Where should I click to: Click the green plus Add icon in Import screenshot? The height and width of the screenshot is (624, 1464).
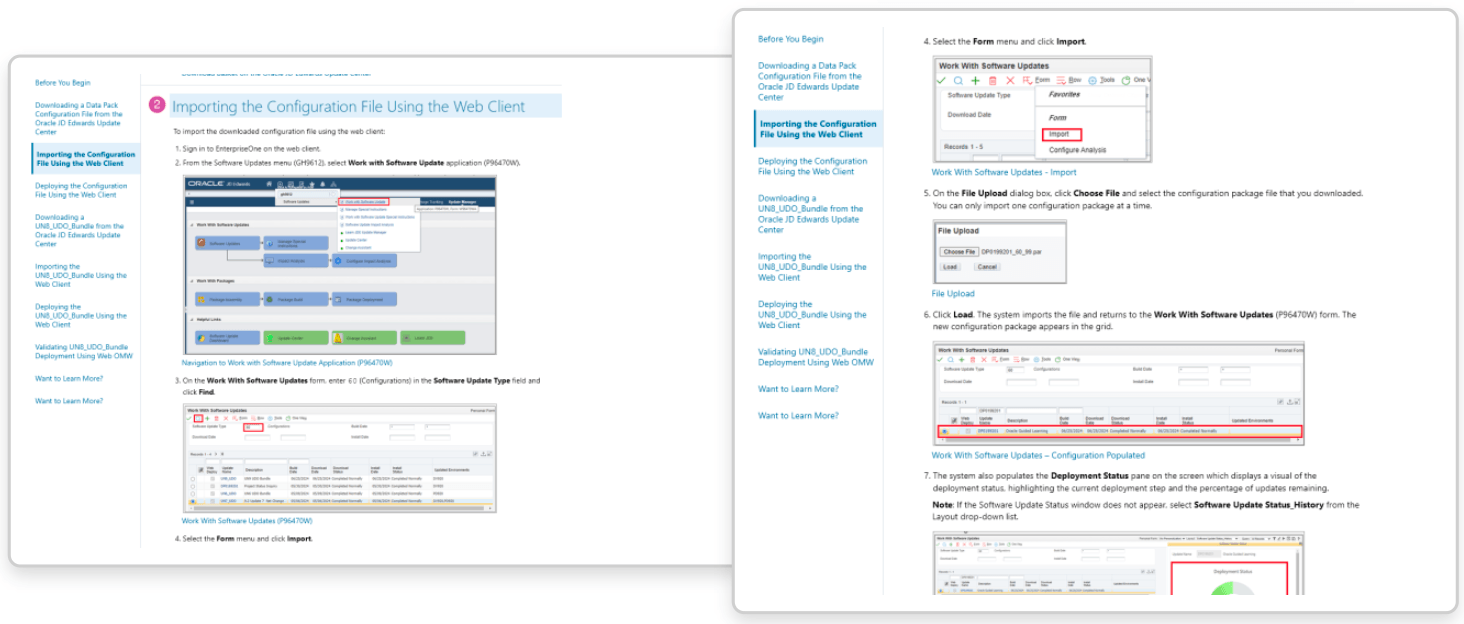coord(975,80)
